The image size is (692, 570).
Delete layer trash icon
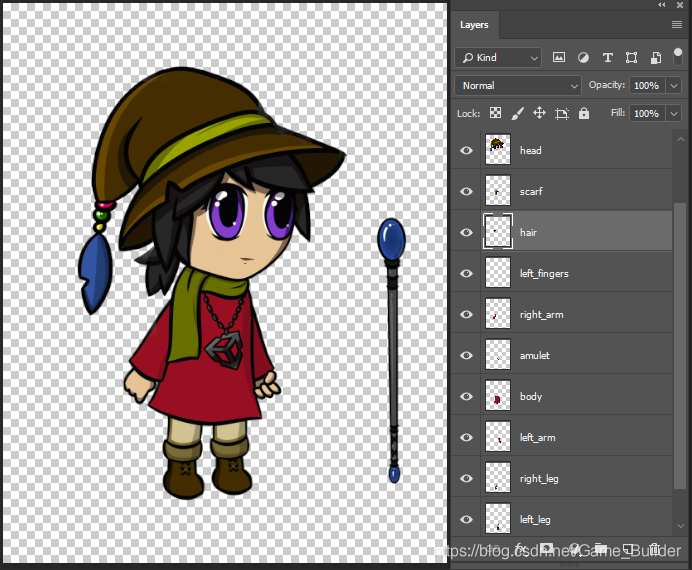(x=654, y=549)
